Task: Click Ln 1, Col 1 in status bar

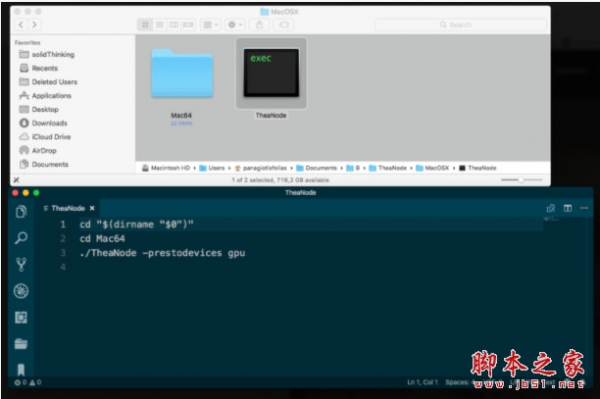Action: point(422,382)
